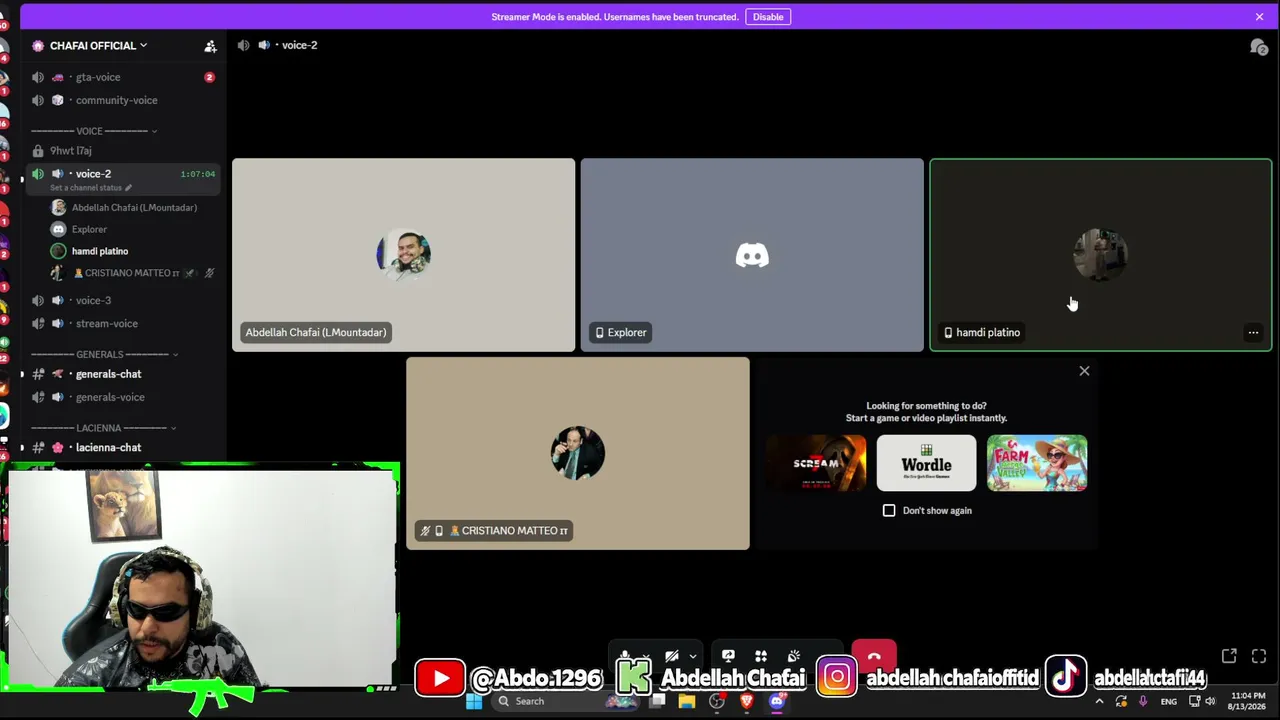Open camera options arrow in the call bar
The width and height of the screenshot is (1280, 720).
692,657
